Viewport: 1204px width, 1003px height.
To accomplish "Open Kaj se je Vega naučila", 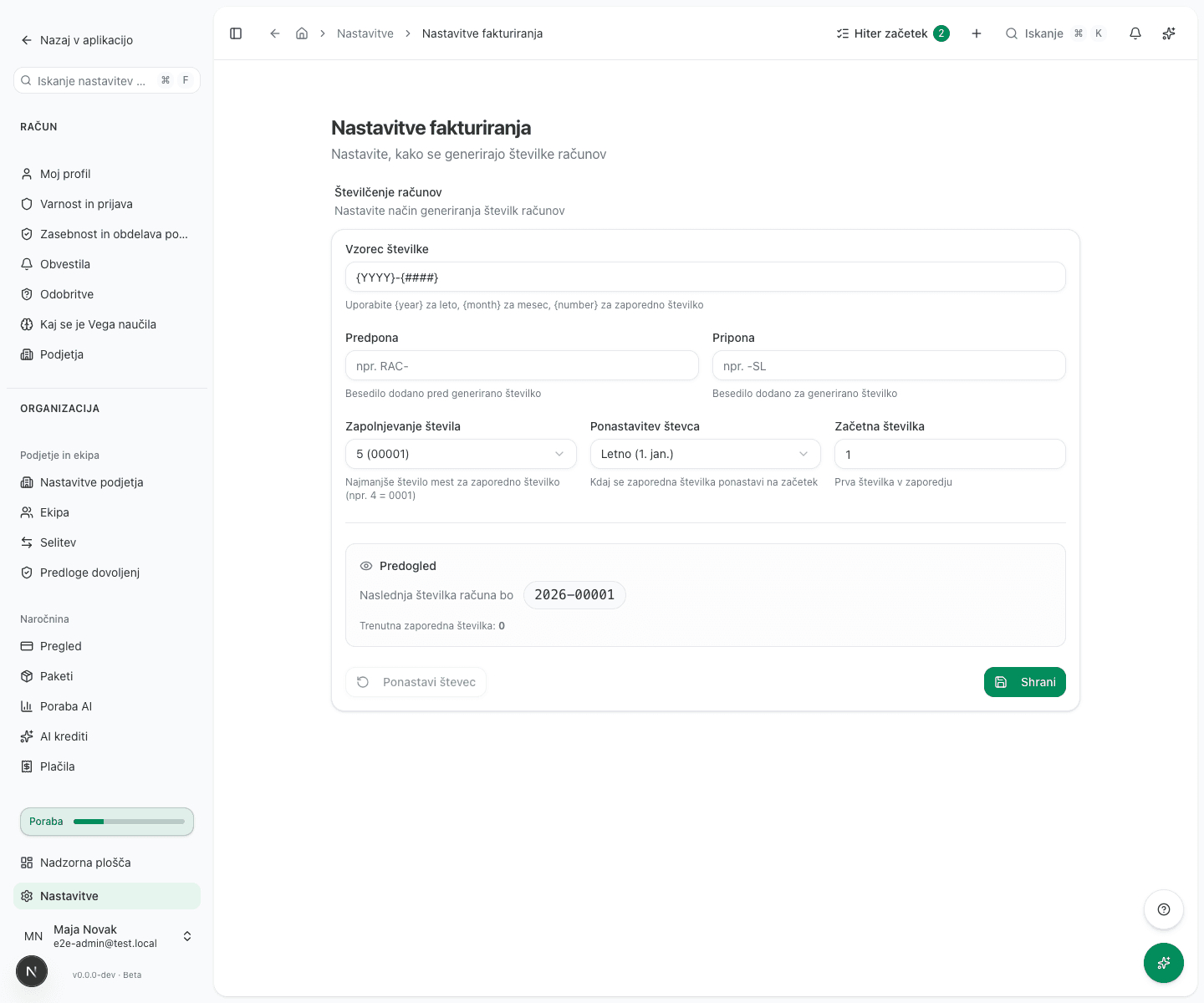I will 107,324.
